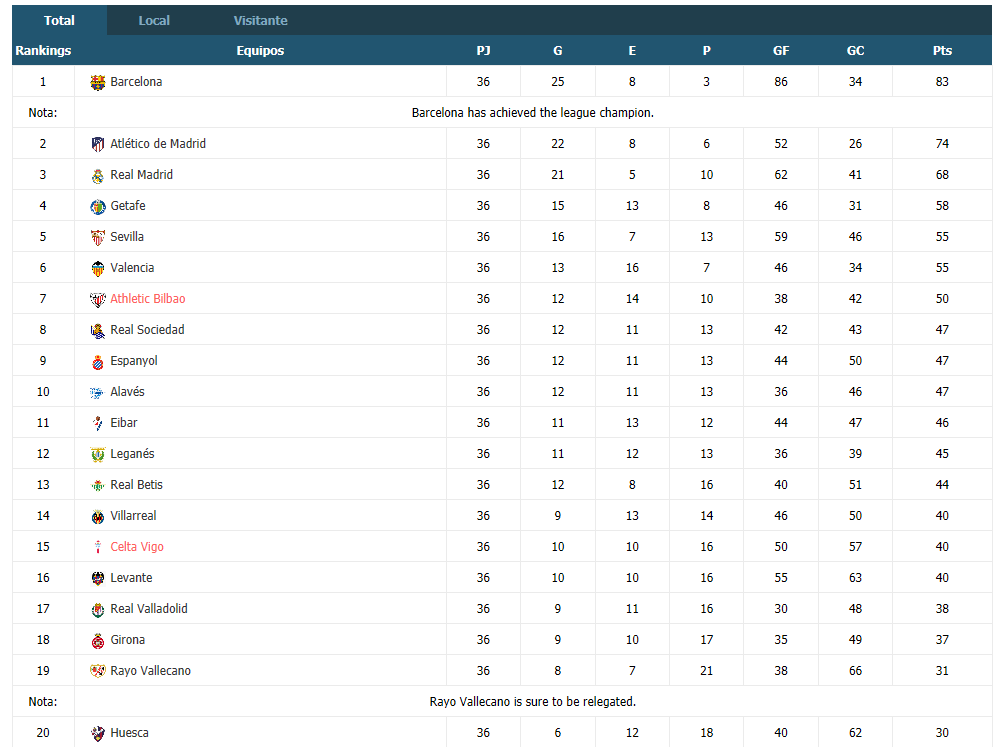
Task: Click Rayo Vallecano's 66 goals-against cell
Action: [x=855, y=671]
